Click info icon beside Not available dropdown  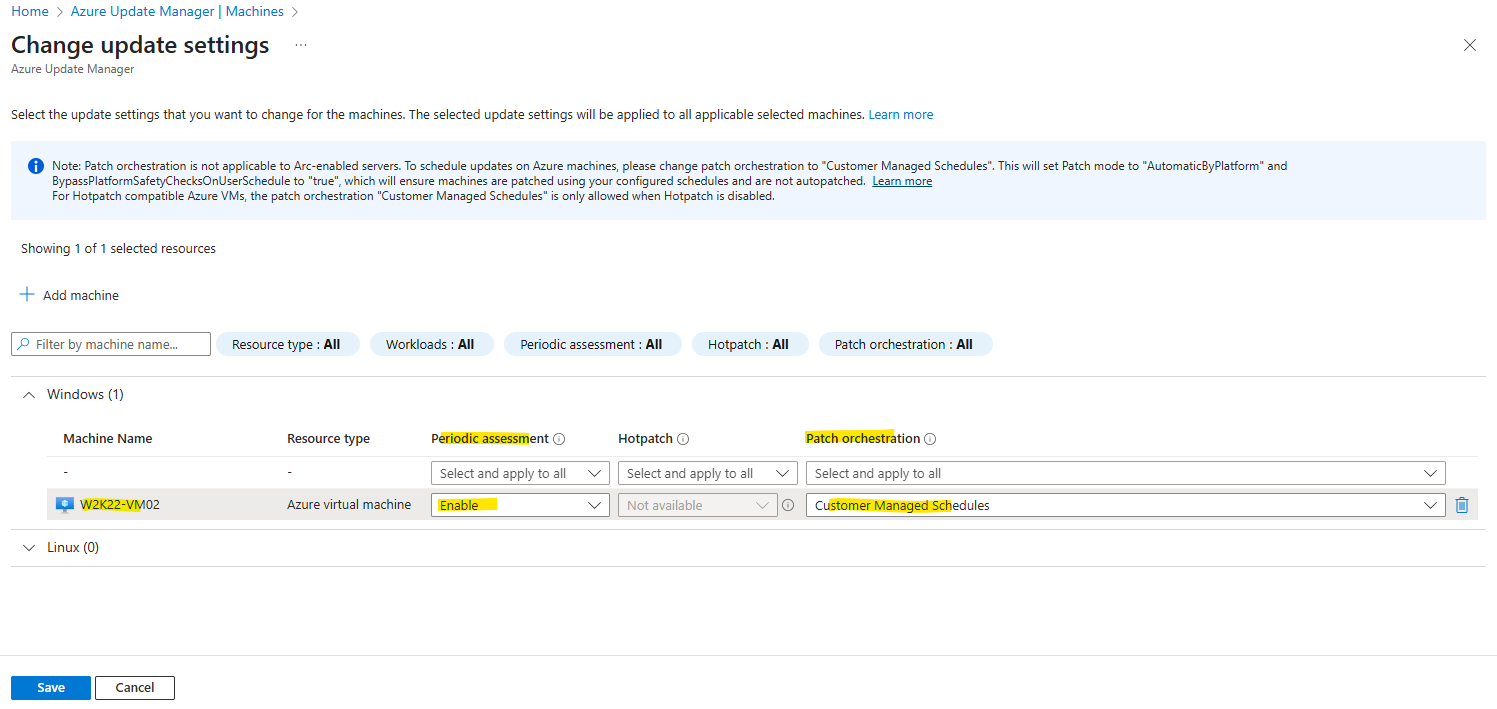click(x=788, y=505)
